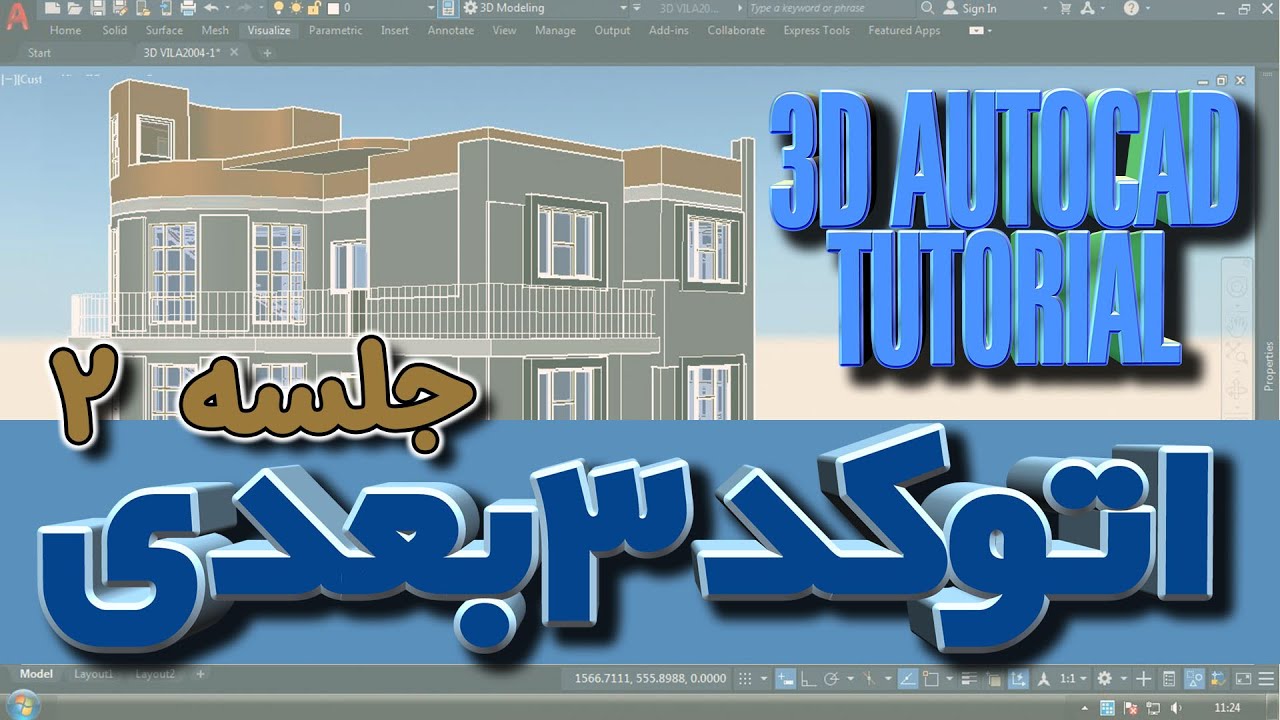Screen dimensions: 1280x720
Task: Click the layer light bulb icon
Action: click(279, 8)
